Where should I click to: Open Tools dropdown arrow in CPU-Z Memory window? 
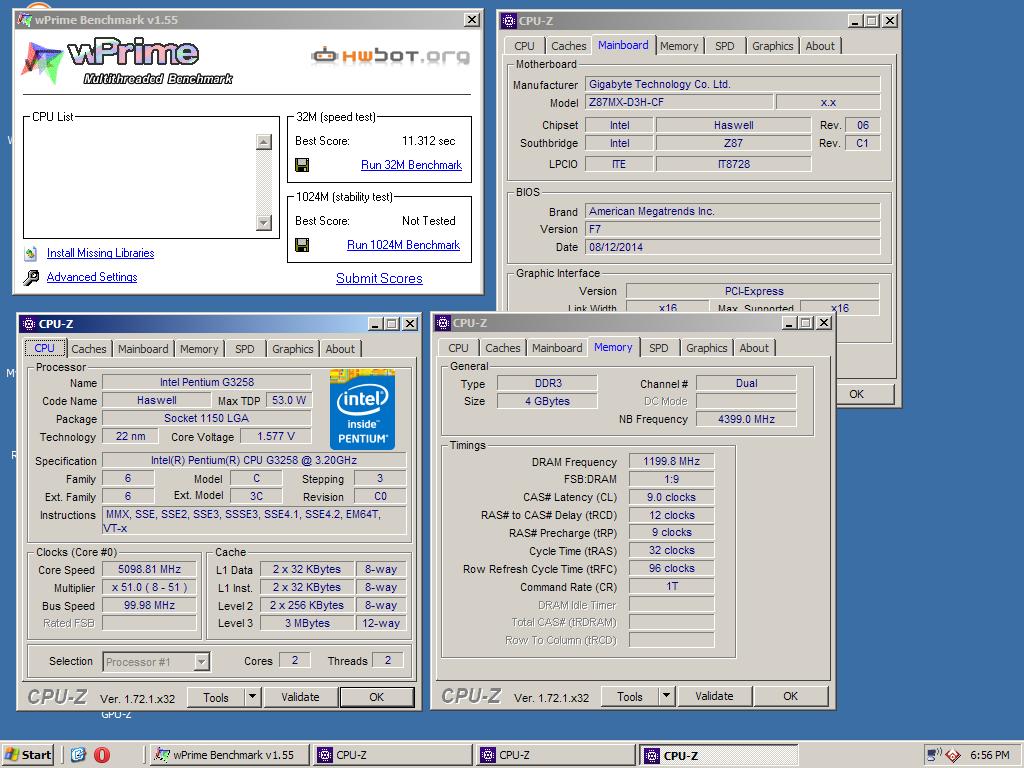point(666,697)
